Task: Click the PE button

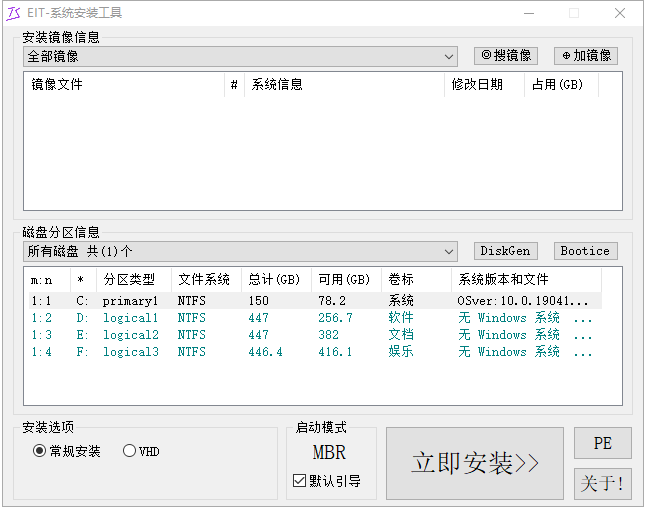Action: (x=603, y=443)
